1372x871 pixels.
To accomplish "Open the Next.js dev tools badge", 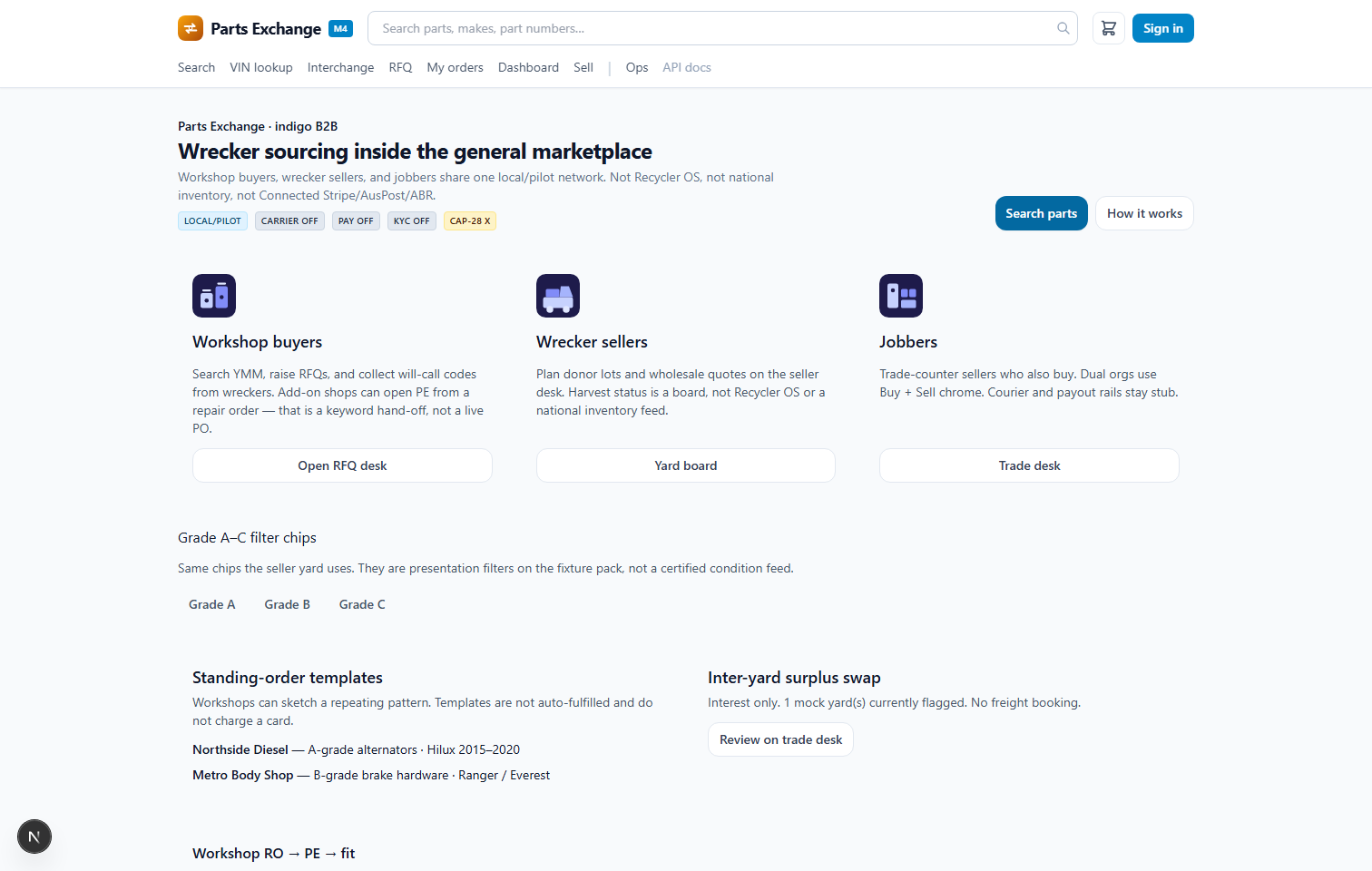I will pyautogui.click(x=34, y=837).
